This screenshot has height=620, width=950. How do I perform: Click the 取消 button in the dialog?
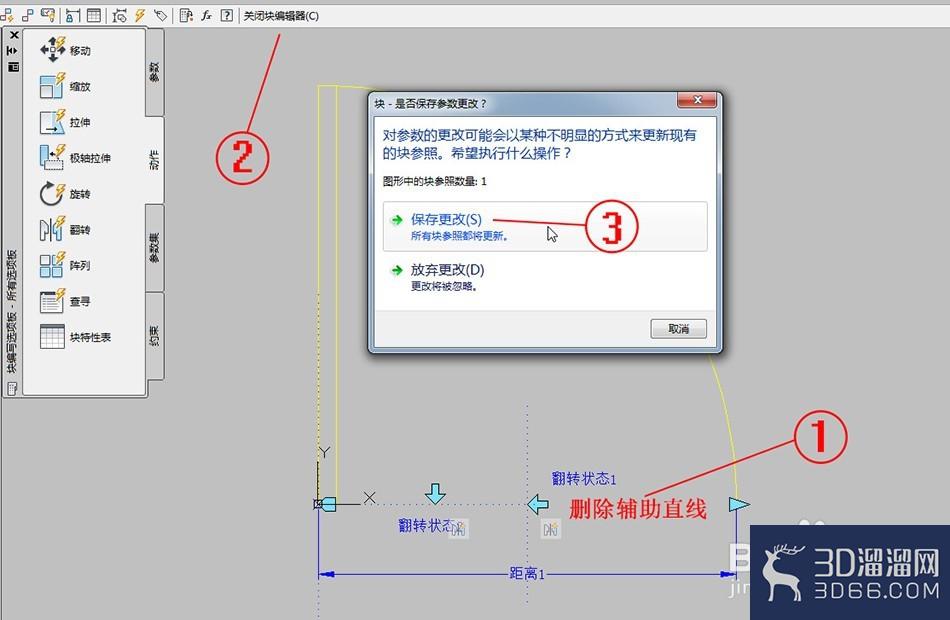click(679, 328)
